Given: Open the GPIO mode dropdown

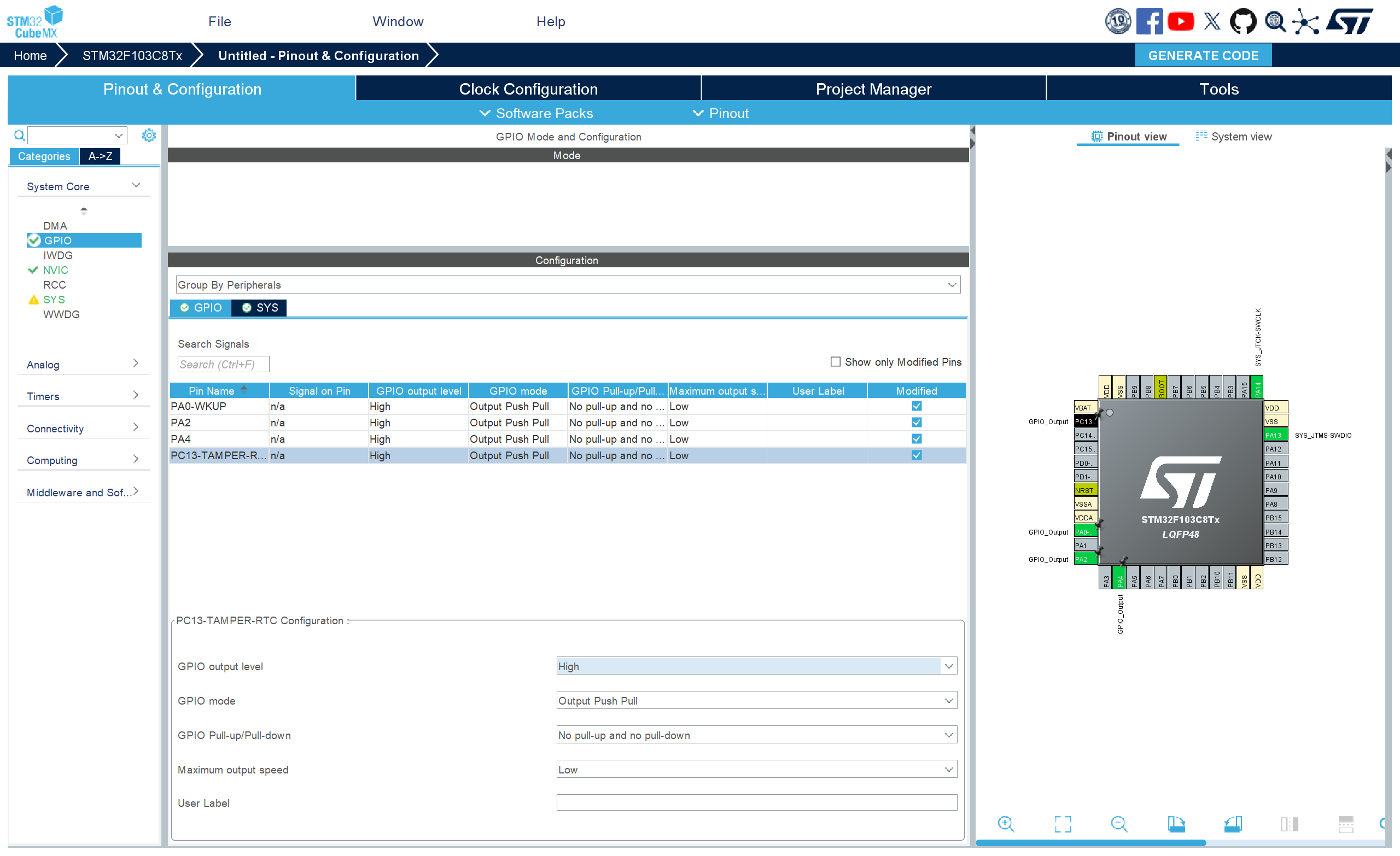Looking at the screenshot, I should [x=756, y=700].
